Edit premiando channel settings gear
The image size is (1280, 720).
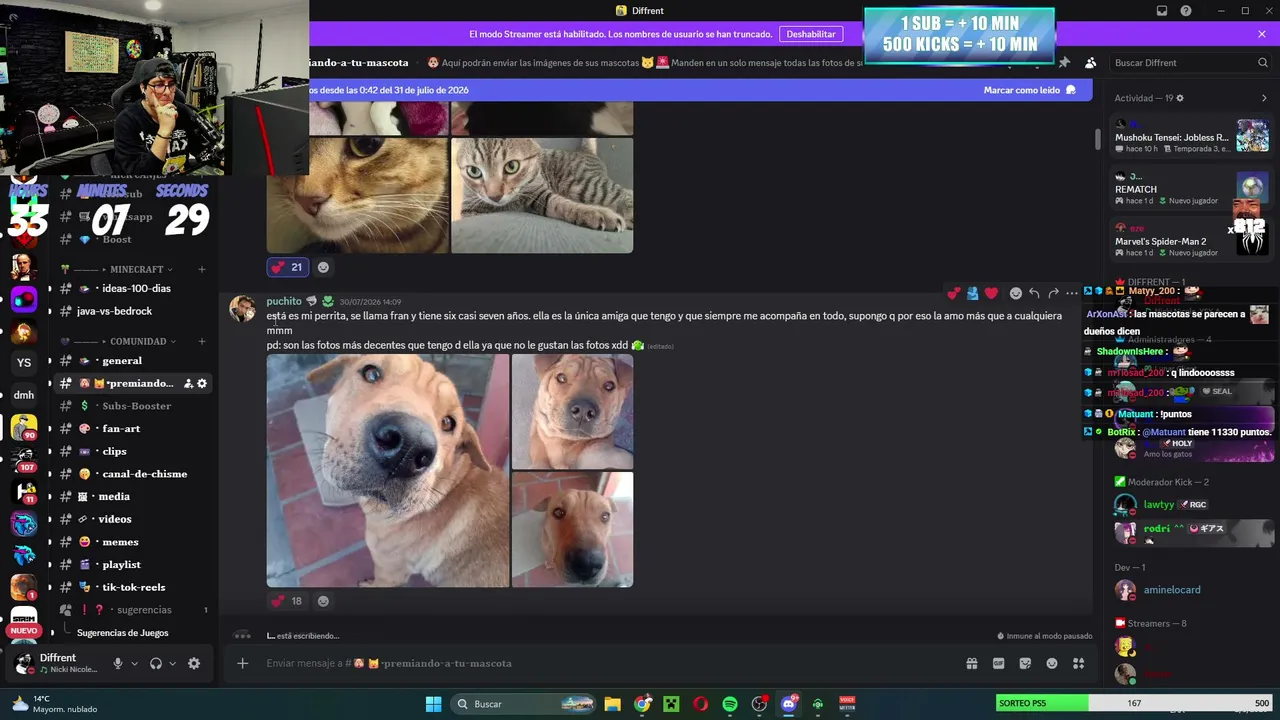point(202,383)
